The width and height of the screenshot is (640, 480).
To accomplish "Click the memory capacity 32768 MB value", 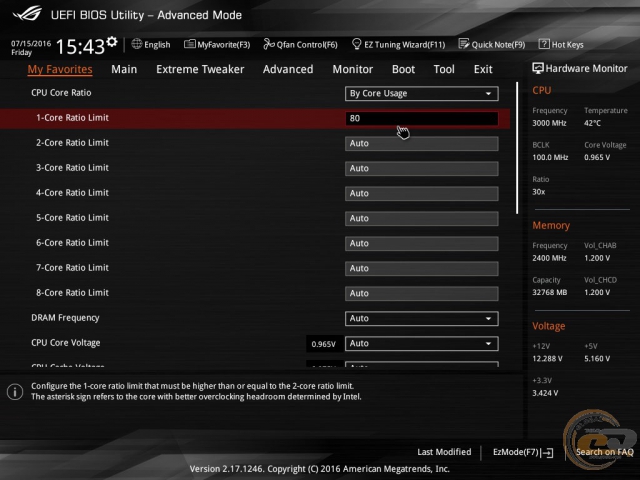I will [x=549, y=292].
